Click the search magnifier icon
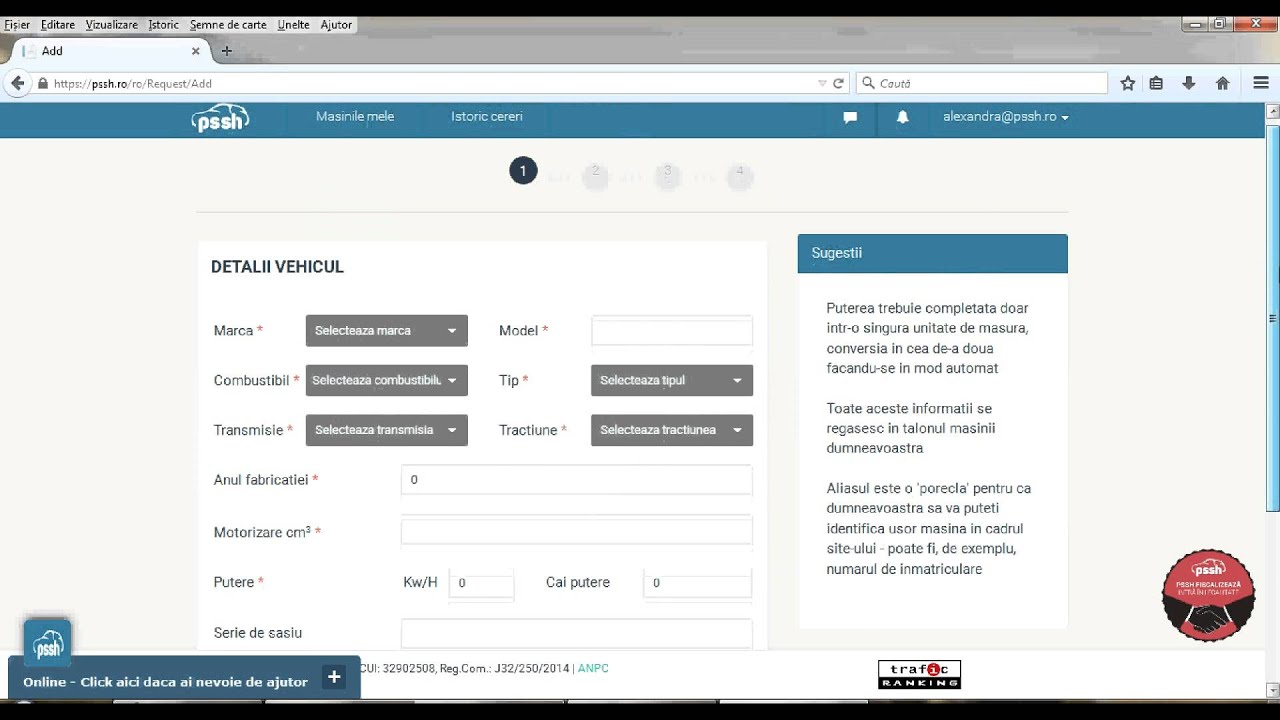 [x=869, y=83]
